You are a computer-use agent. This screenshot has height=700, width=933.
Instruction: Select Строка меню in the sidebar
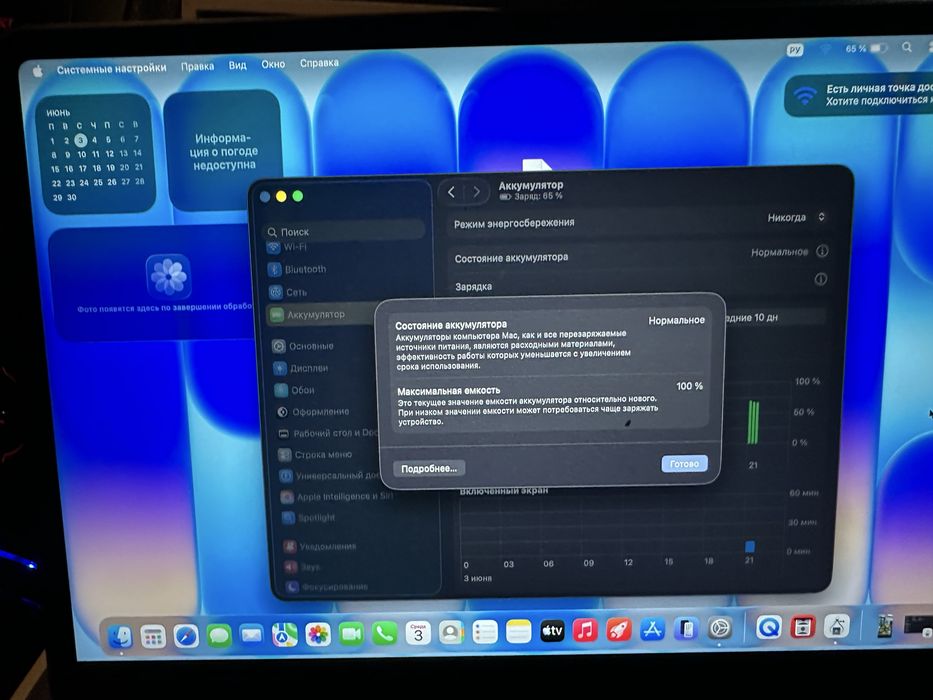316,455
